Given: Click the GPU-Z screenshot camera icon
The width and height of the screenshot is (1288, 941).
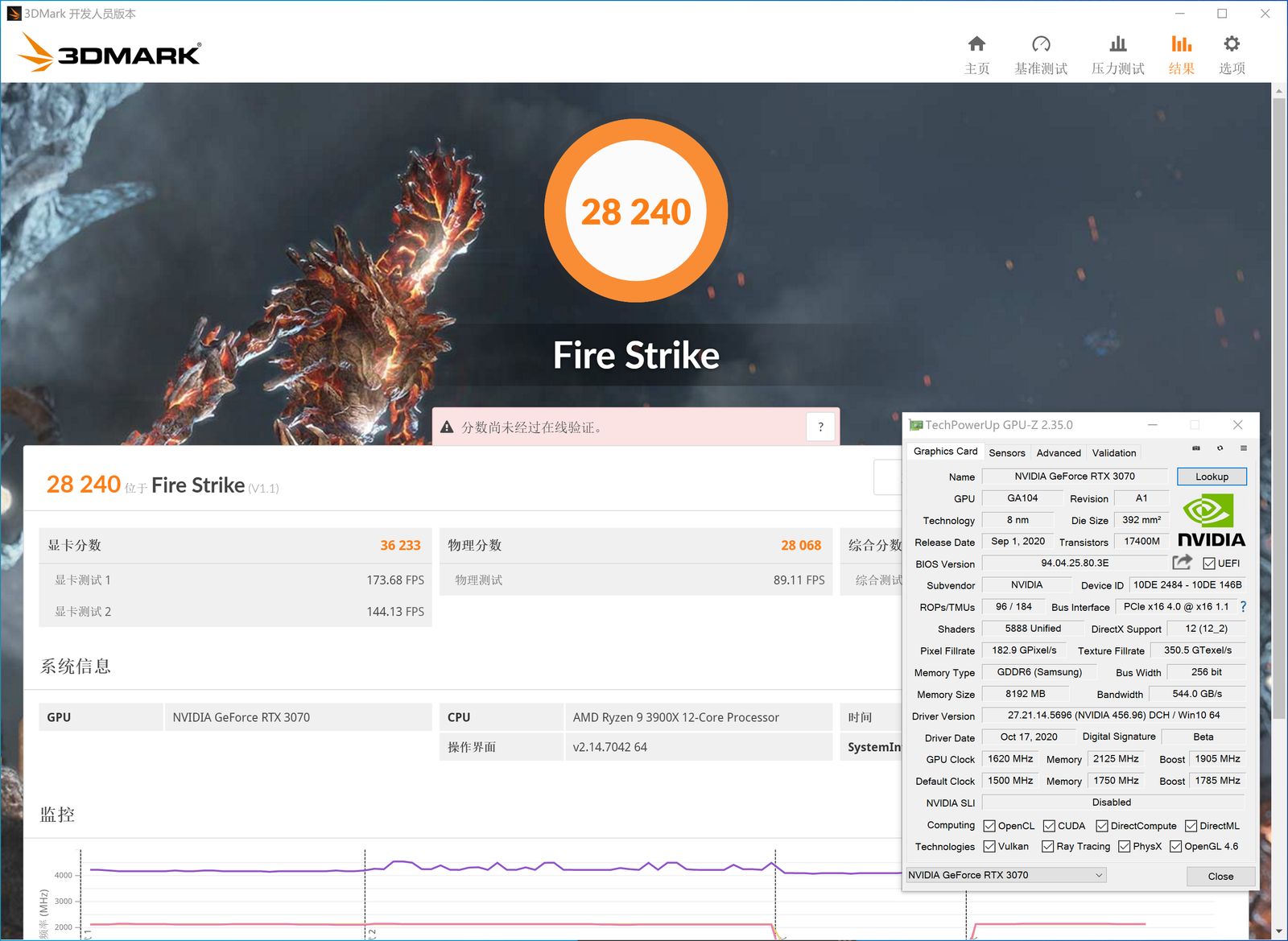Looking at the screenshot, I should [1196, 448].
